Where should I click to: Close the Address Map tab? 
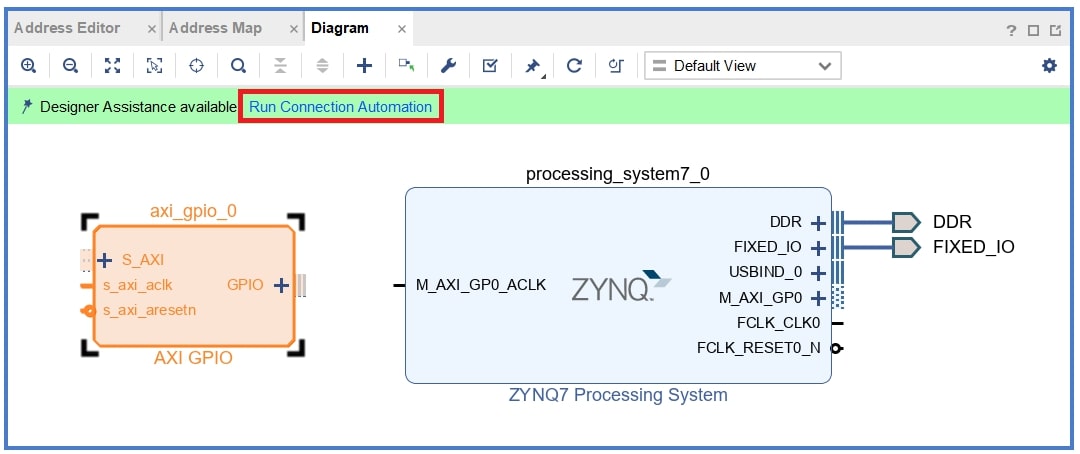pos(293,29)
